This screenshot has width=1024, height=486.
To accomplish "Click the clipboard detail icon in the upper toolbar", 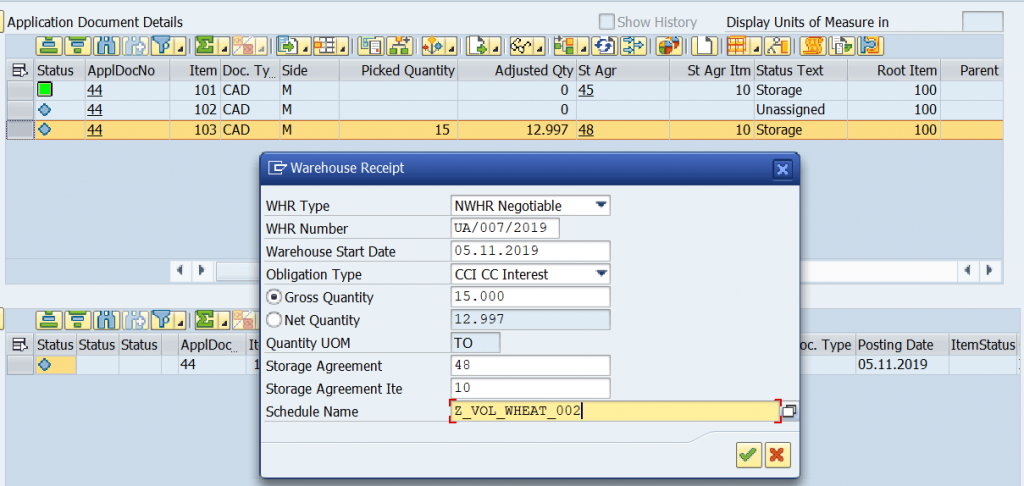I will tap(372, 46).
